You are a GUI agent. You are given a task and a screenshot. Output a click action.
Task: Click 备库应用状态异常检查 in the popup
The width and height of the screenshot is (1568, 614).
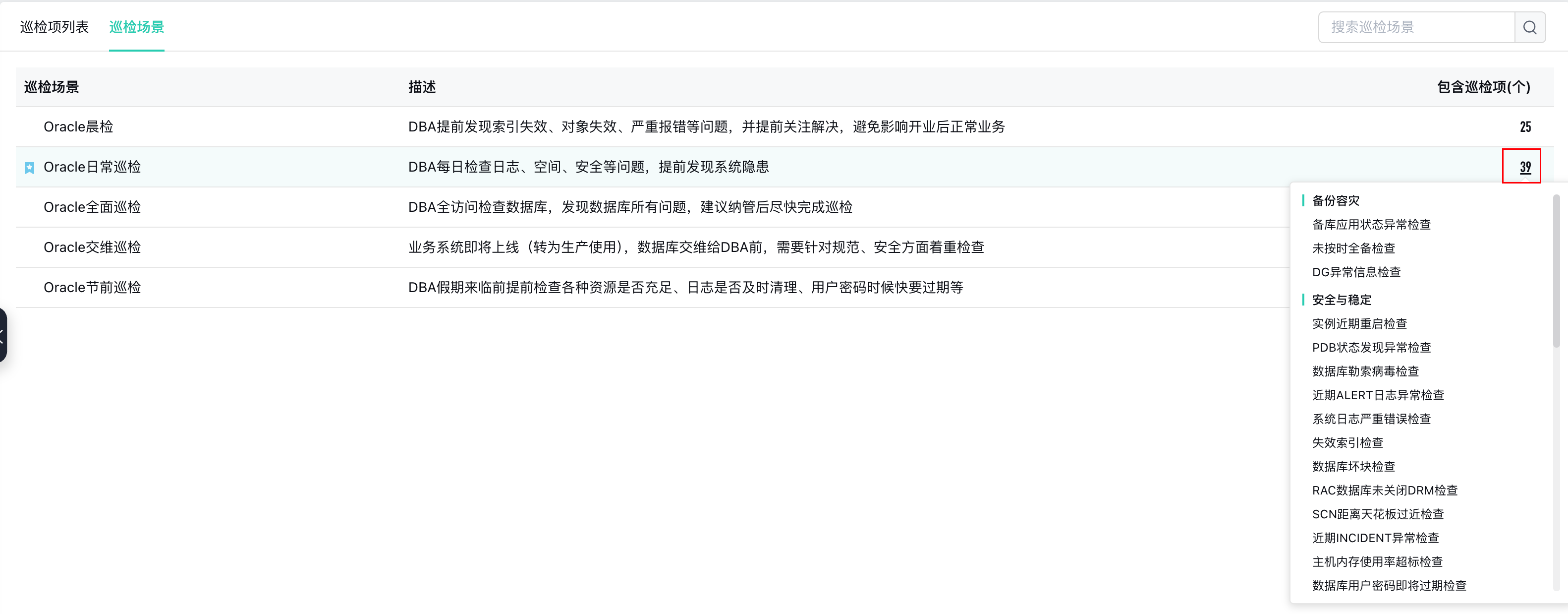click(x=1371, y=225)
